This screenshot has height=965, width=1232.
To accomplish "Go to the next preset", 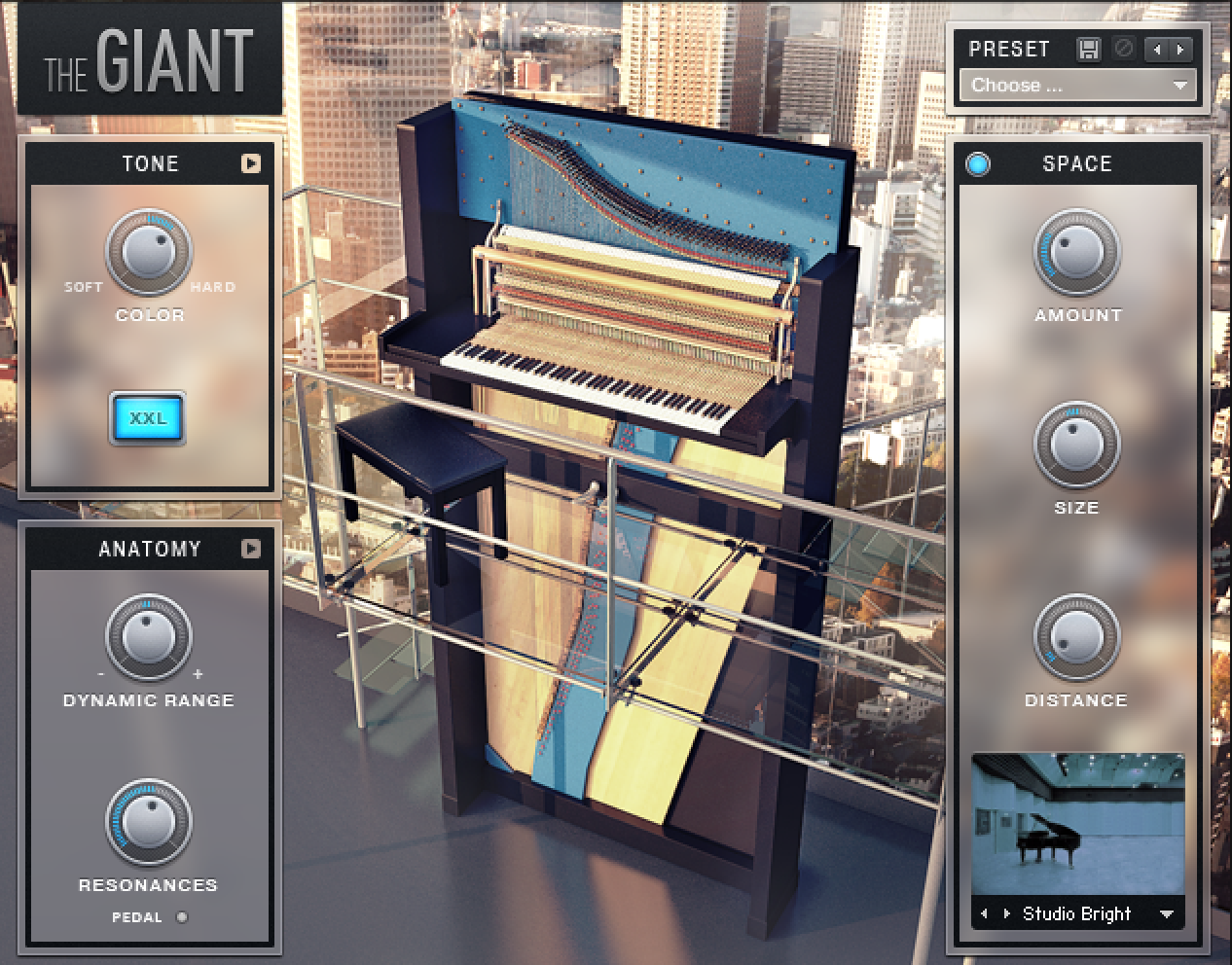I will pyautogui.click(x=1179, y=49).
